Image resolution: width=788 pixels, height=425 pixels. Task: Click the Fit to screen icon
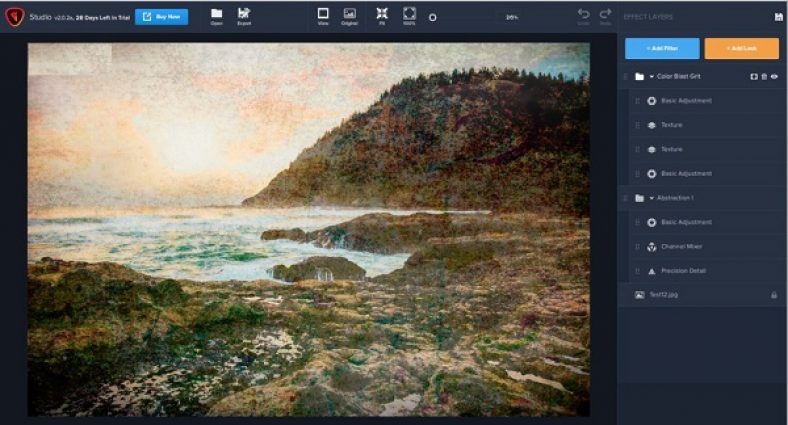(x=381, y=14)
